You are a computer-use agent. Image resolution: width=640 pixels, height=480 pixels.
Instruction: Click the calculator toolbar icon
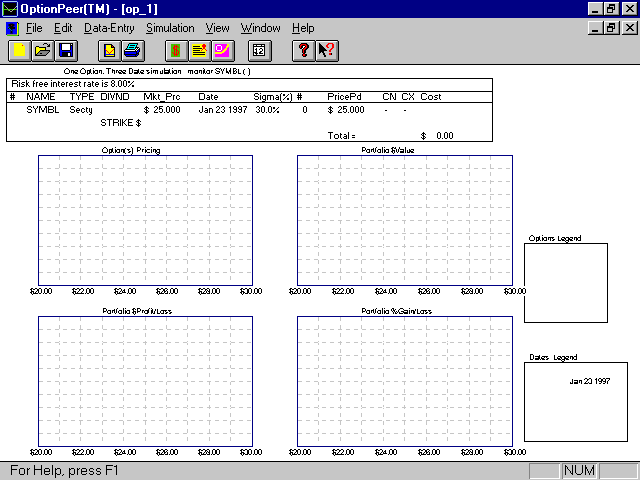[x=258, y=49]
